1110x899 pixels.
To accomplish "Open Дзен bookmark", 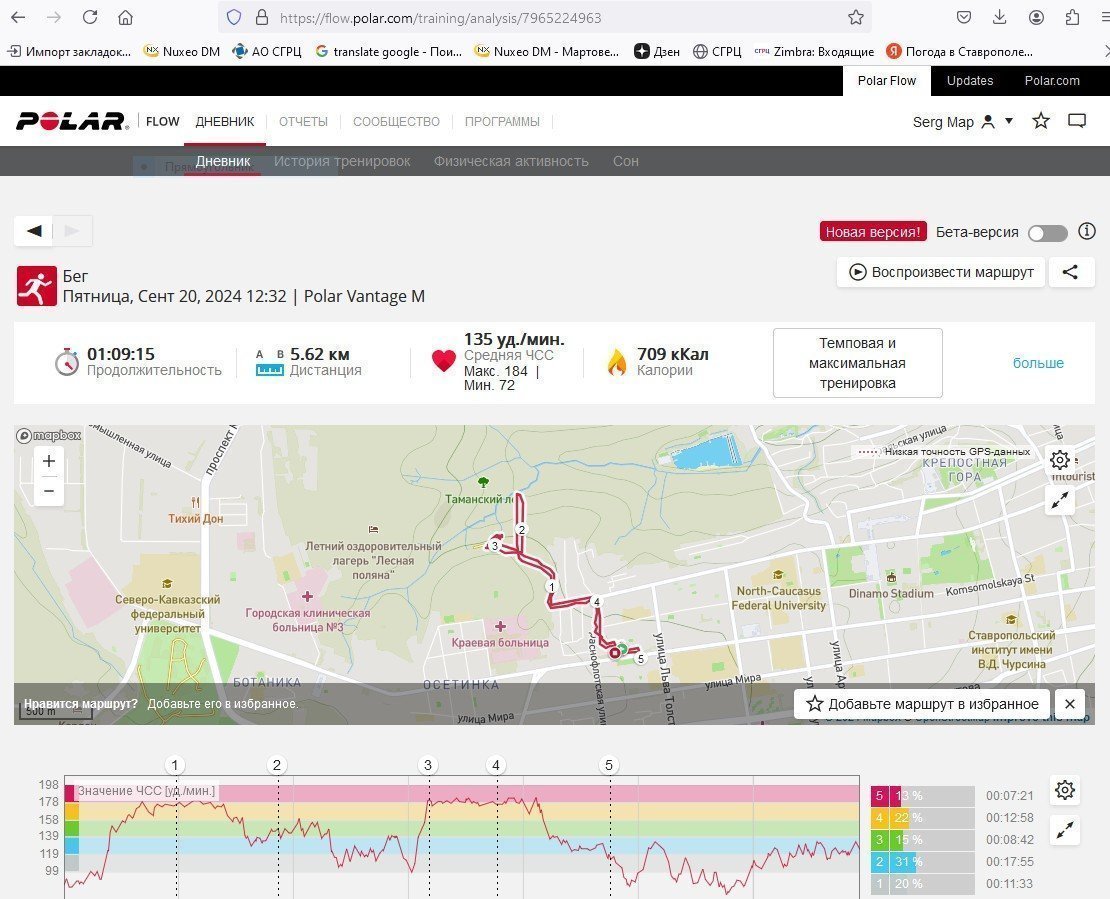I will 657,51.
